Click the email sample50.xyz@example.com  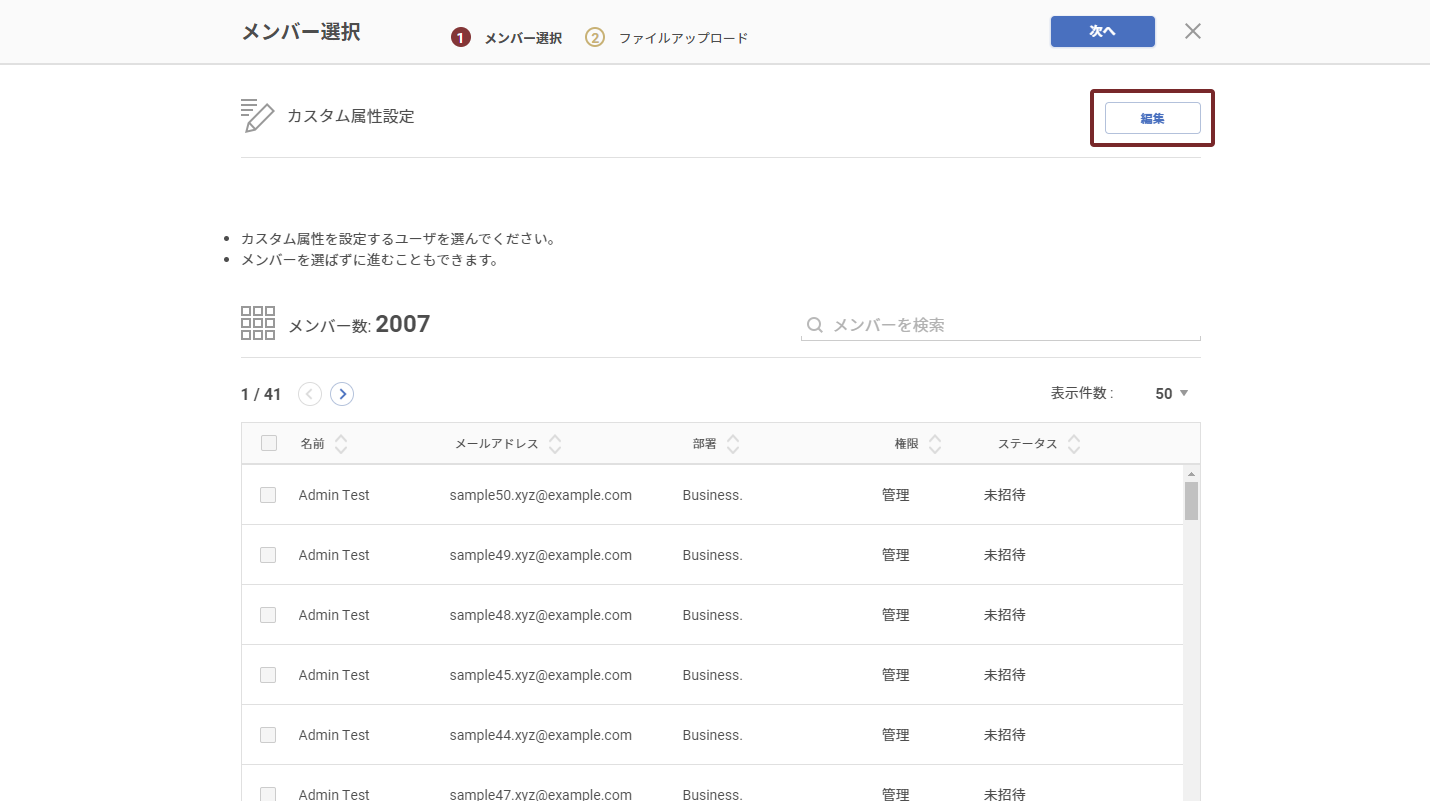pyautogui.click(x=540, y=495)
